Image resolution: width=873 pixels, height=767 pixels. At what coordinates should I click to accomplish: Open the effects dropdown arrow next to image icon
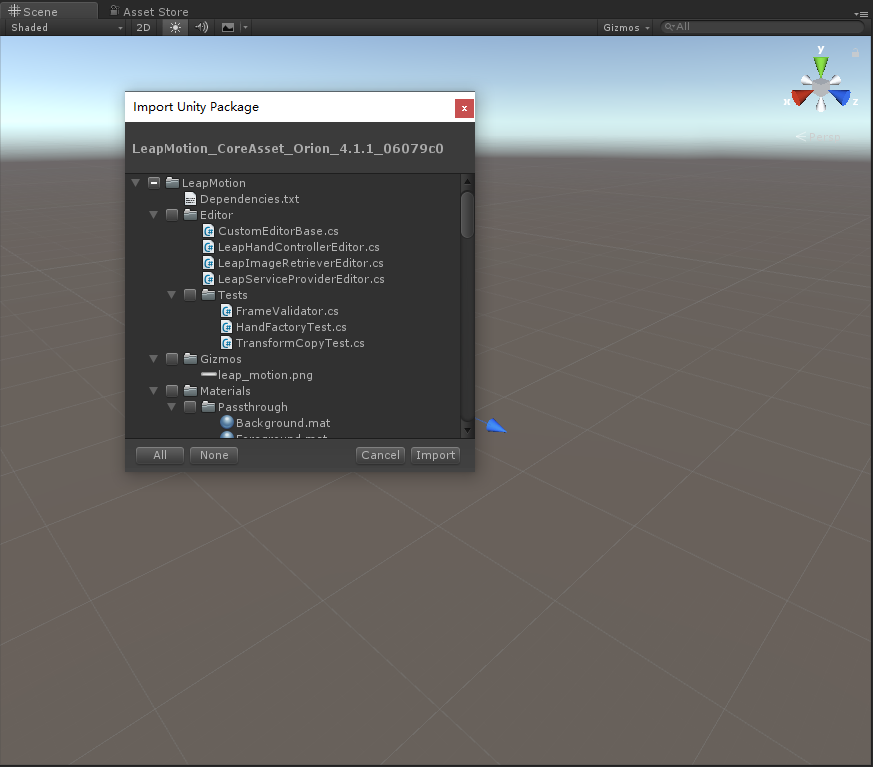tap(245, 27)
